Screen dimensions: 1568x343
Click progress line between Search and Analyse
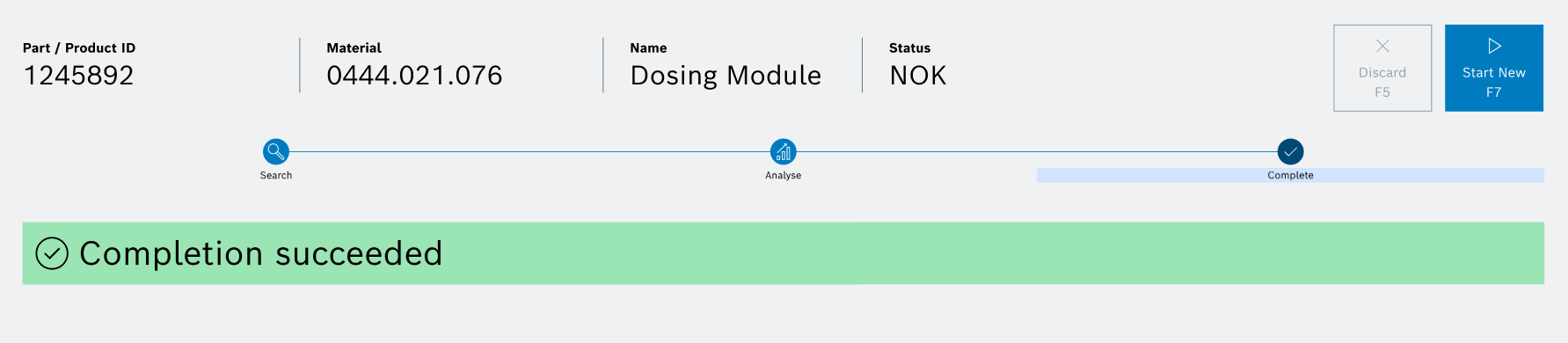pos(529,151)
